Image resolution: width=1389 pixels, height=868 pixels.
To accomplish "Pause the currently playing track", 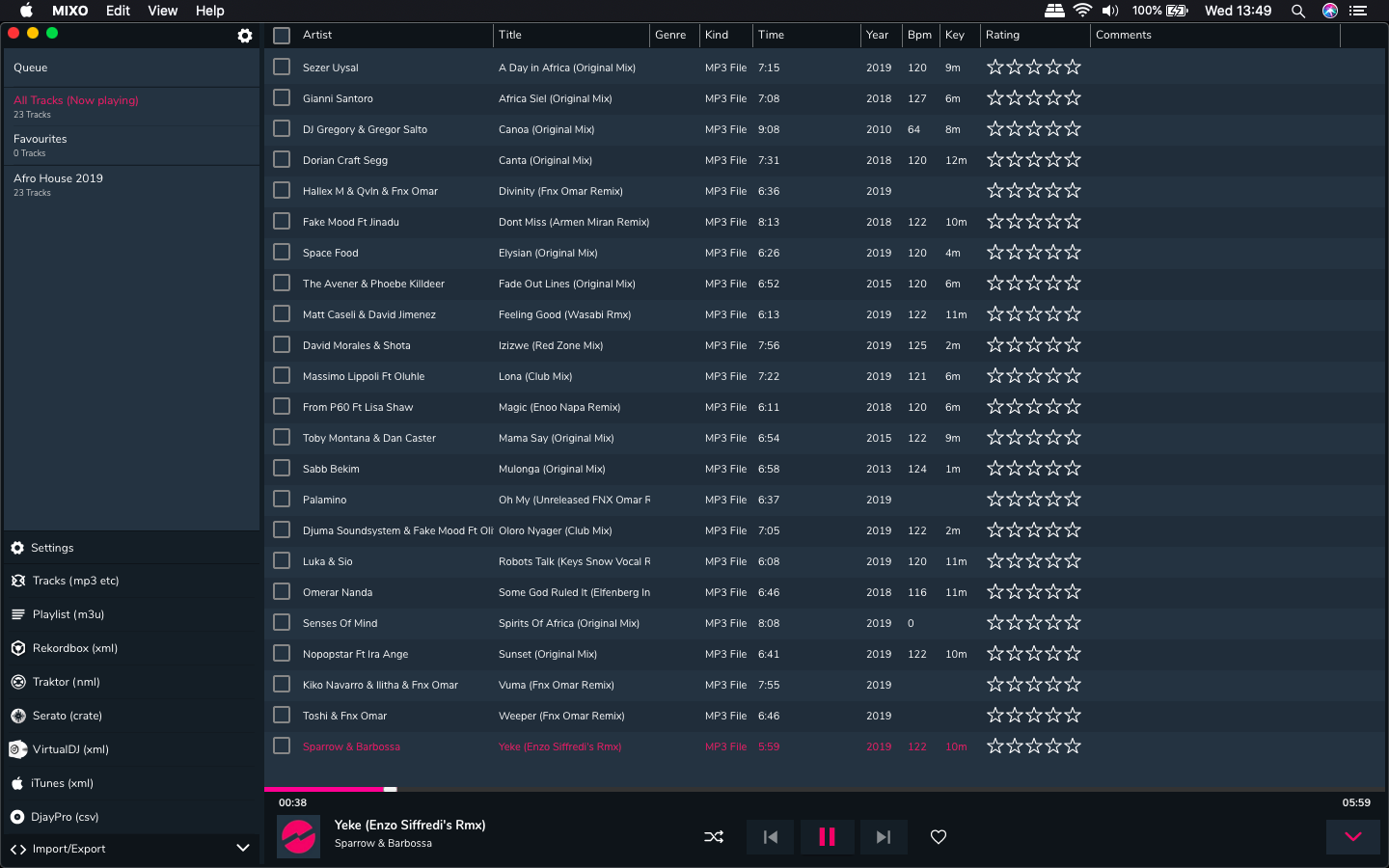I will point(827,837).
